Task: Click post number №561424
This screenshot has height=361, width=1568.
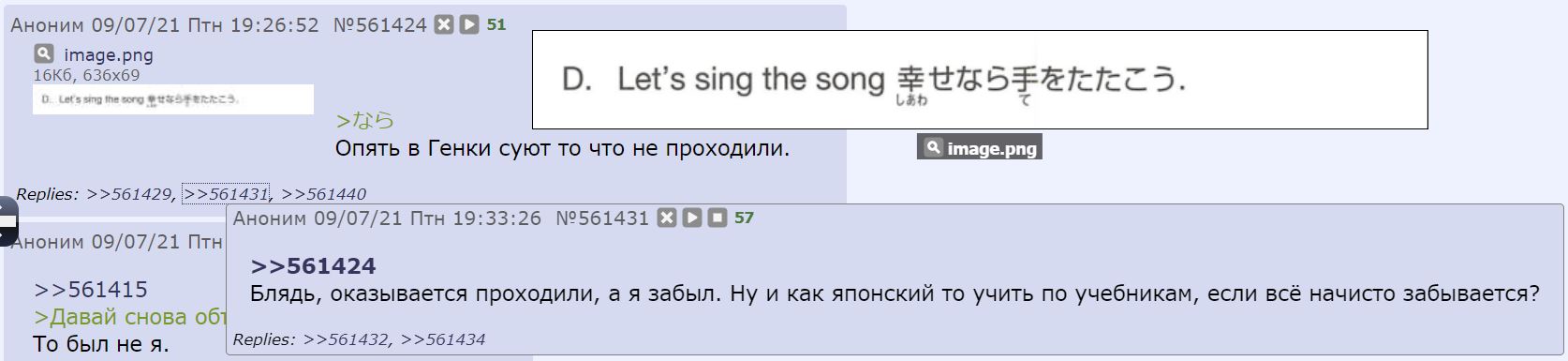Action: pos(380,25)
